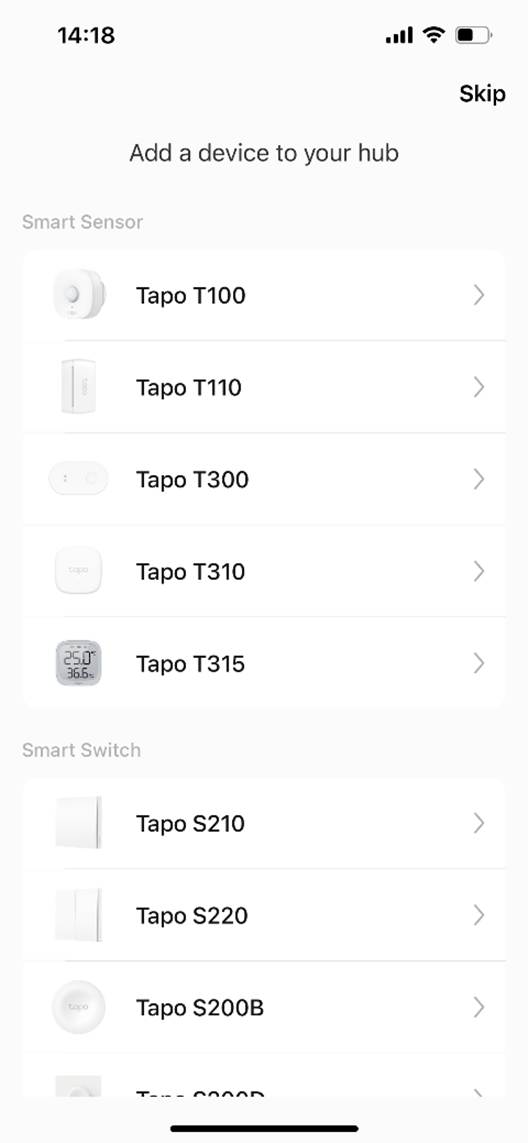Select the Tapo T300 water leak sensor icon

pos(78,479)
